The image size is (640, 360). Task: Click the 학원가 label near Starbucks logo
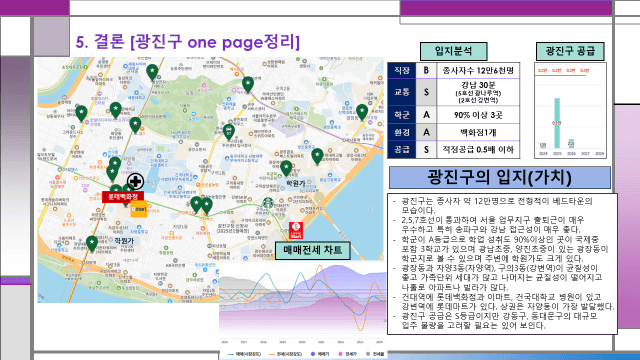(296, 184)
